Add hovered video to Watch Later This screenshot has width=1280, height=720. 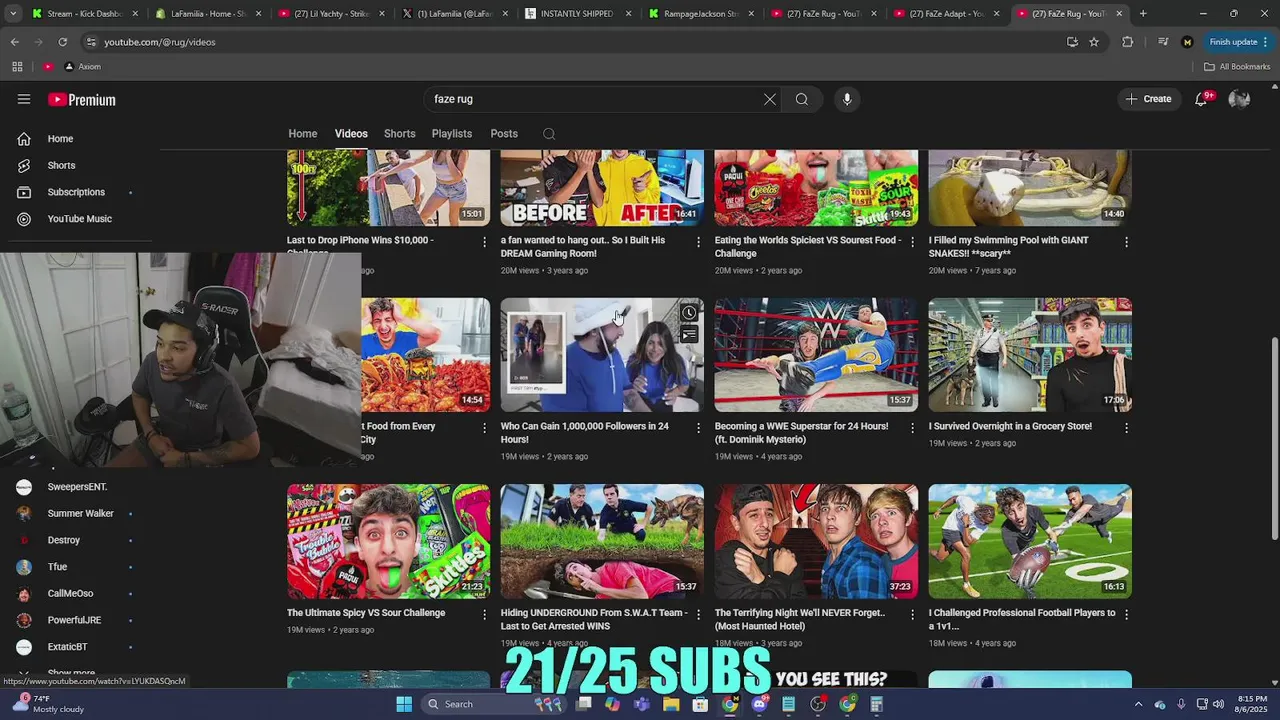click(x=689, y=313)
